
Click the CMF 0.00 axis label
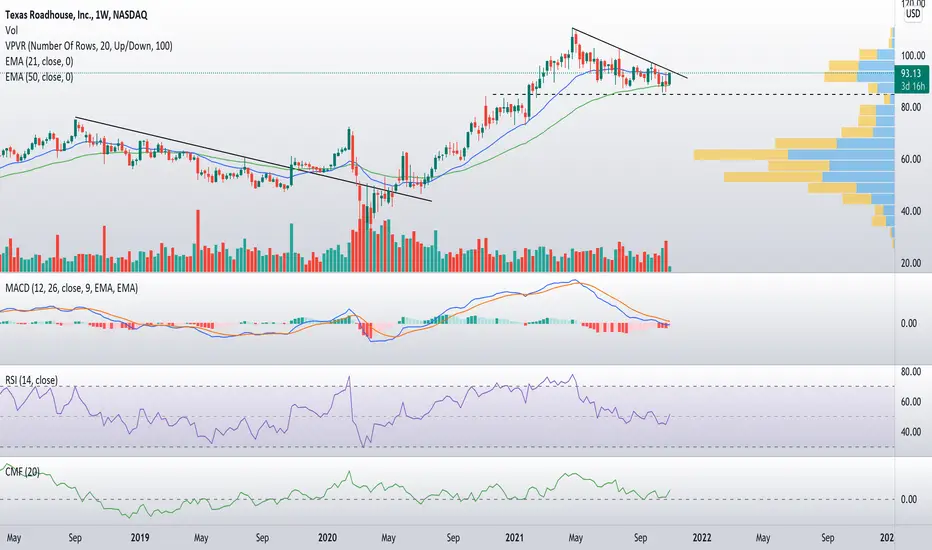tap(909, 499)
